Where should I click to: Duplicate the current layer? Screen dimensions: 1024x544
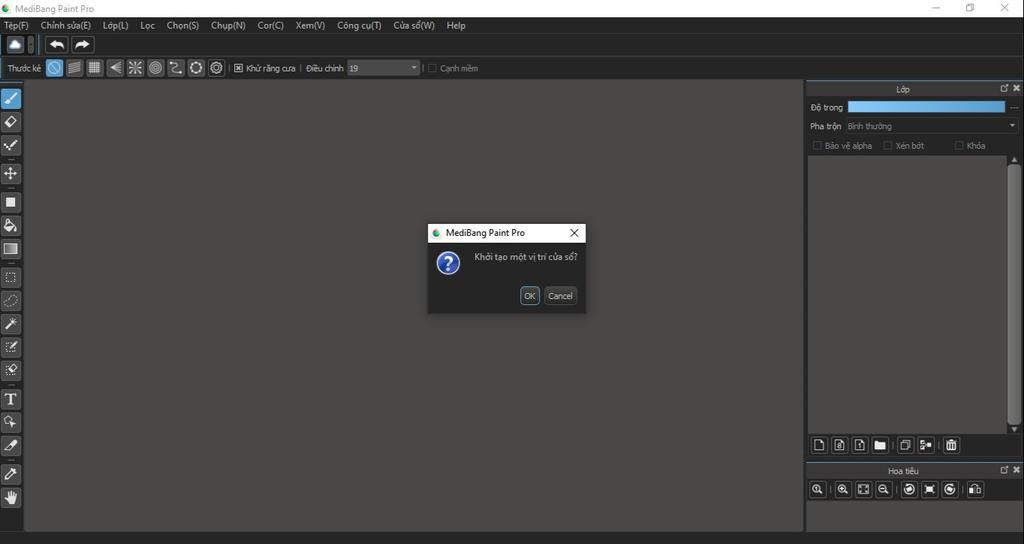[x=905, y=445]
